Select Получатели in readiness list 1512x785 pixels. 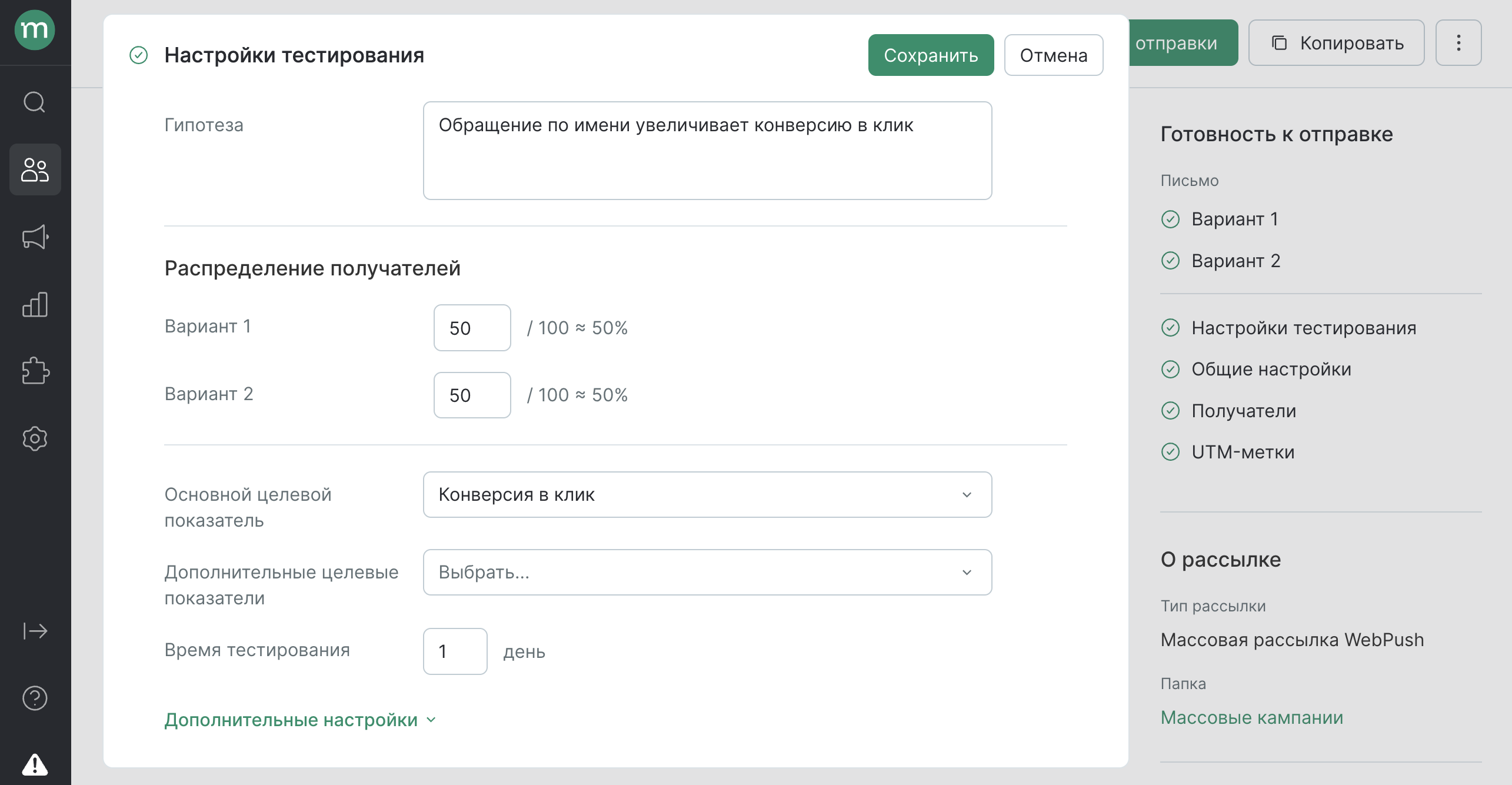click(1243, 411)
